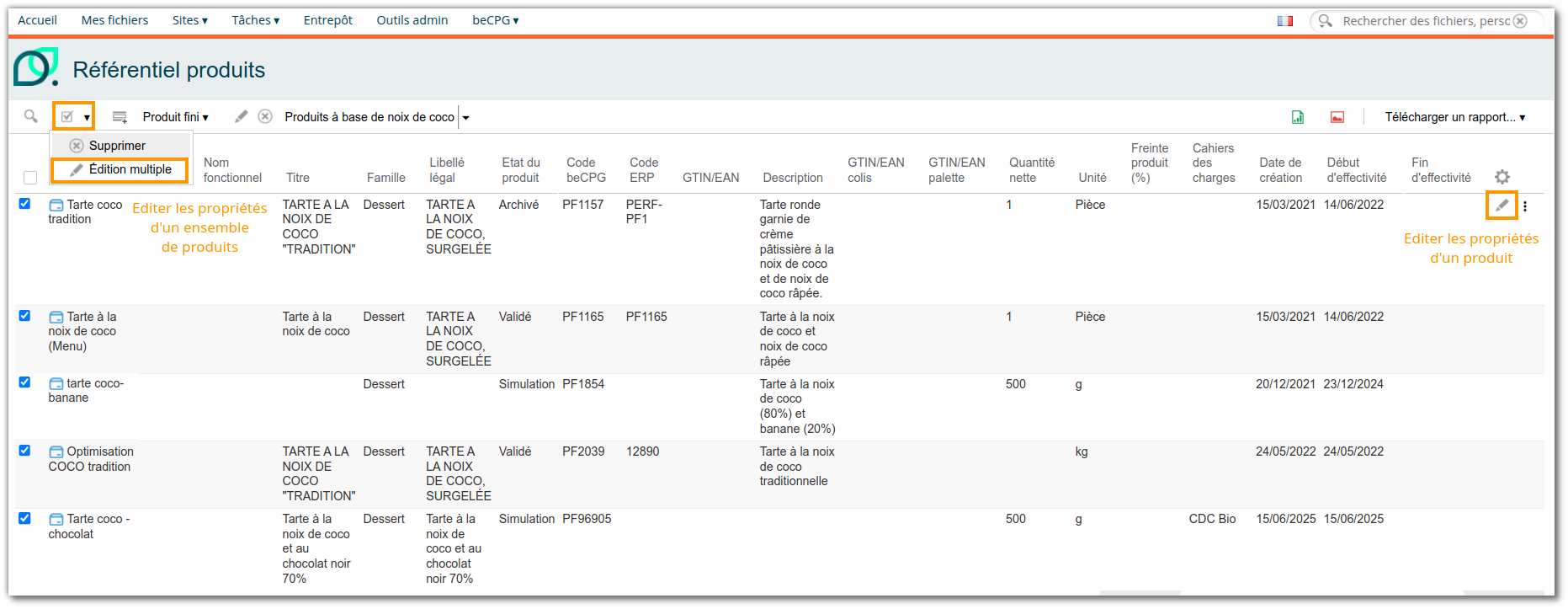Open column settings gear icon
The height and width of the screenshot is (609, 1568).
(x=1502, y=177)
